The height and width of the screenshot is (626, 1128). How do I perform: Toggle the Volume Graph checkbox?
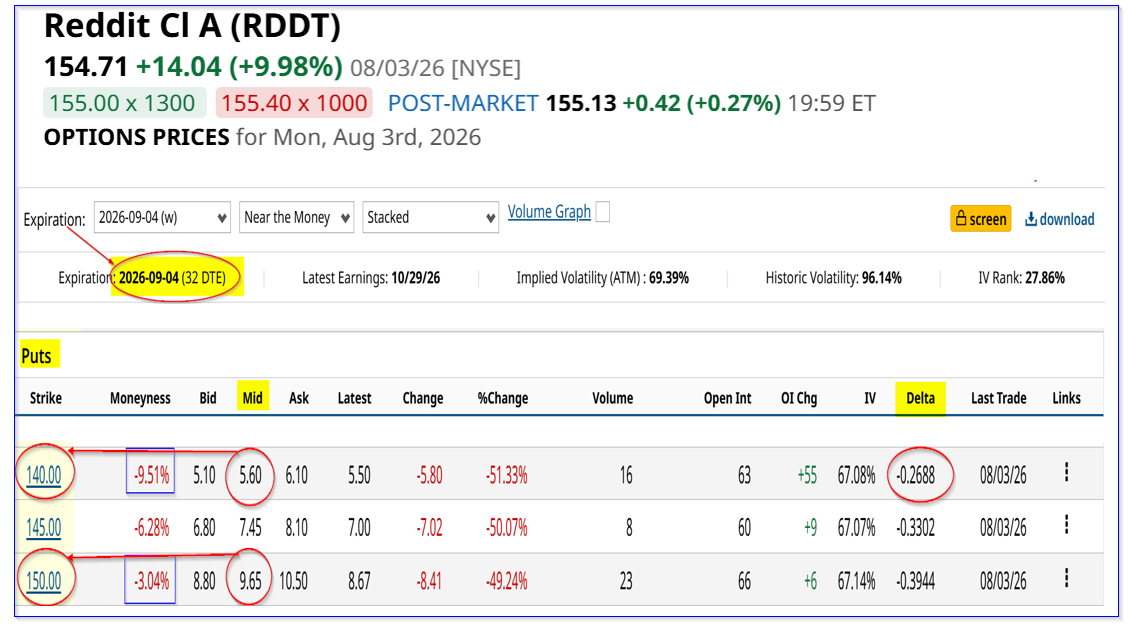(603, 212)
